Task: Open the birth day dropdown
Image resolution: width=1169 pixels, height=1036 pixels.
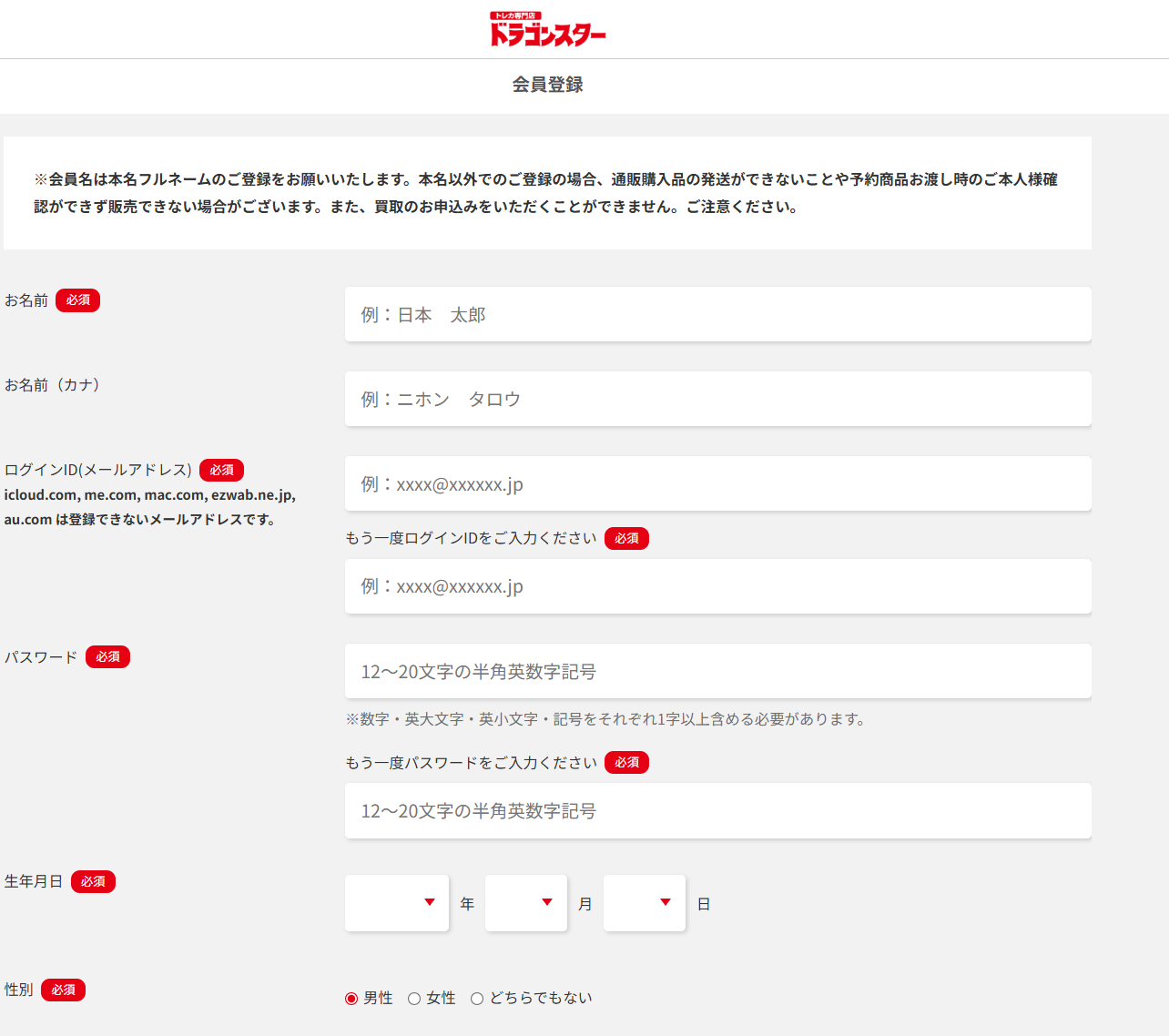Action: [x=645, y=903]
